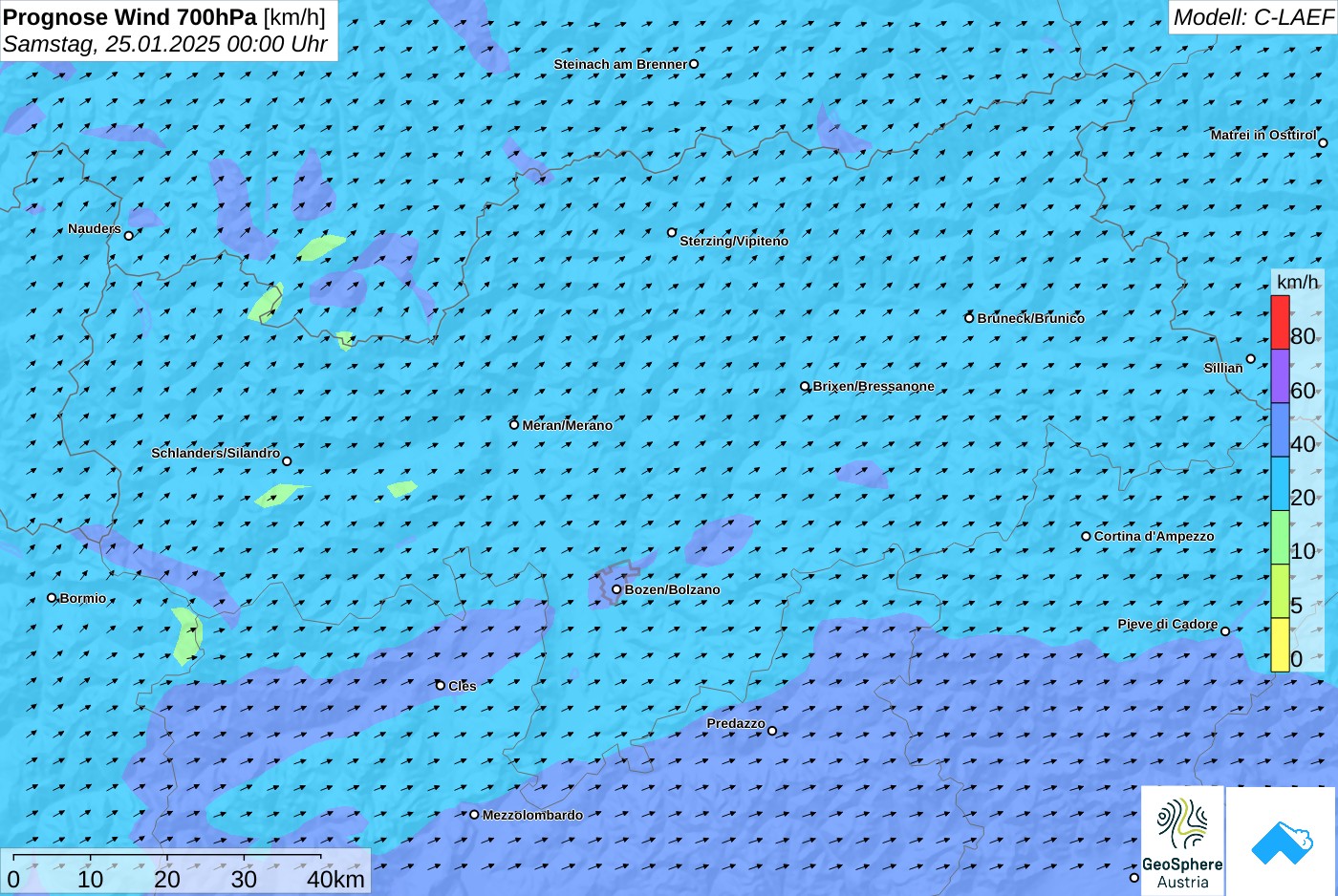The image size is (1338, 896).
Task: Select the Sterzing/Vipiteno marker circle
Action: tap(672, 232)
